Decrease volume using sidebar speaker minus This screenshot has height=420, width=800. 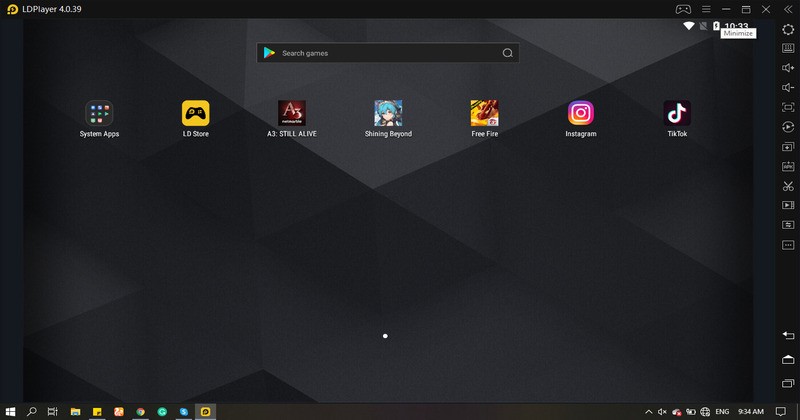[x=788, y=88]
